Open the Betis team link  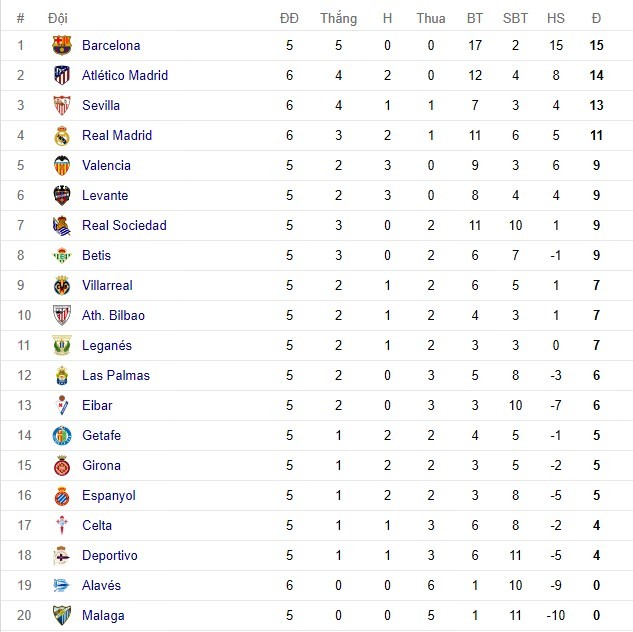(96, 255)
